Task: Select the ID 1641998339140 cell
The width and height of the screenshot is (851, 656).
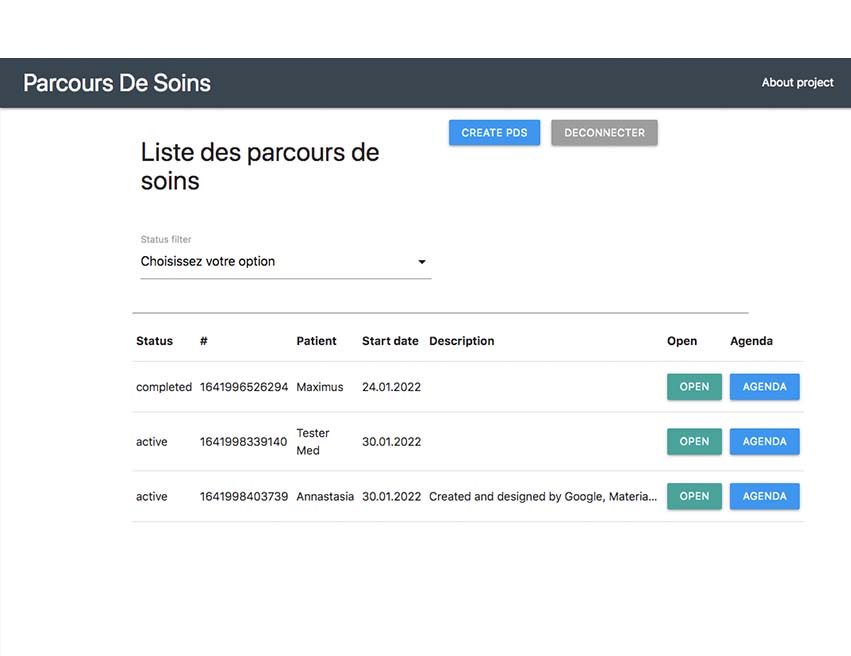Action: pos(243,442)
